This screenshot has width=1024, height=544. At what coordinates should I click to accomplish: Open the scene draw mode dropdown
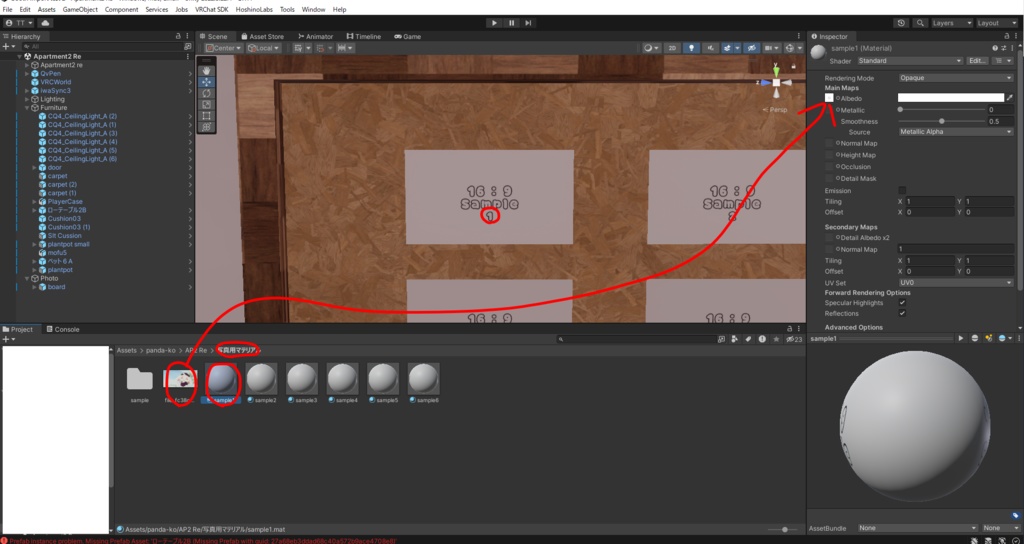click(x=651, y=48)
